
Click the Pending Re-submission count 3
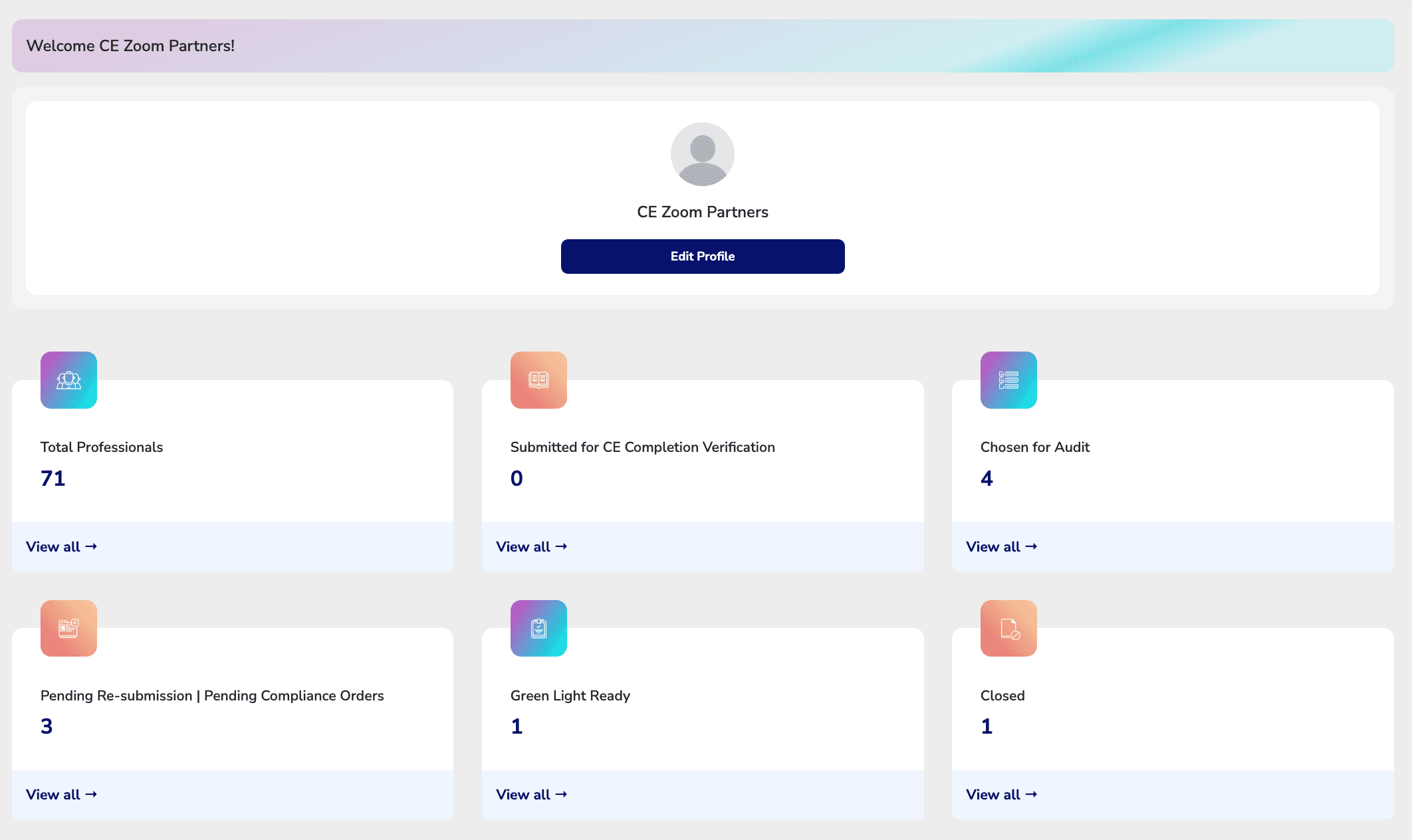click(47, 726)
